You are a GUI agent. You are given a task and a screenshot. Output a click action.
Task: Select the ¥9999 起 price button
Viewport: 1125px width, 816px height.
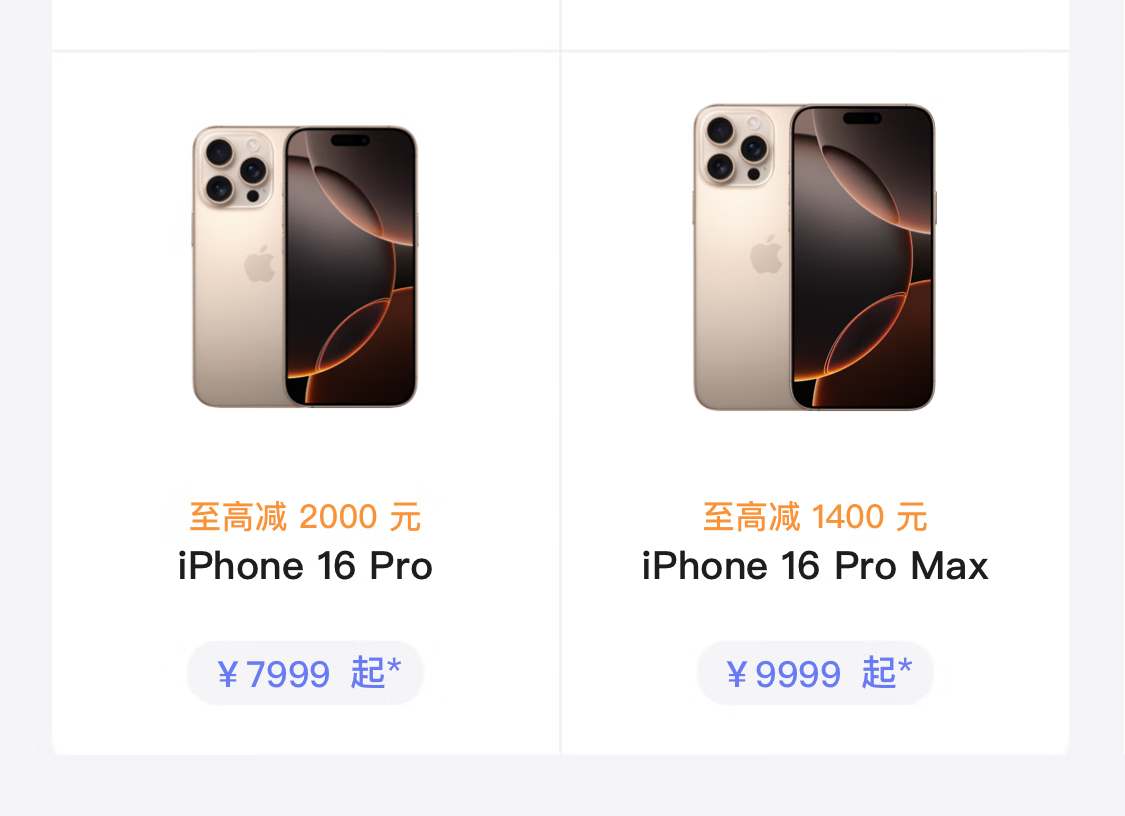tap(815, 673)
